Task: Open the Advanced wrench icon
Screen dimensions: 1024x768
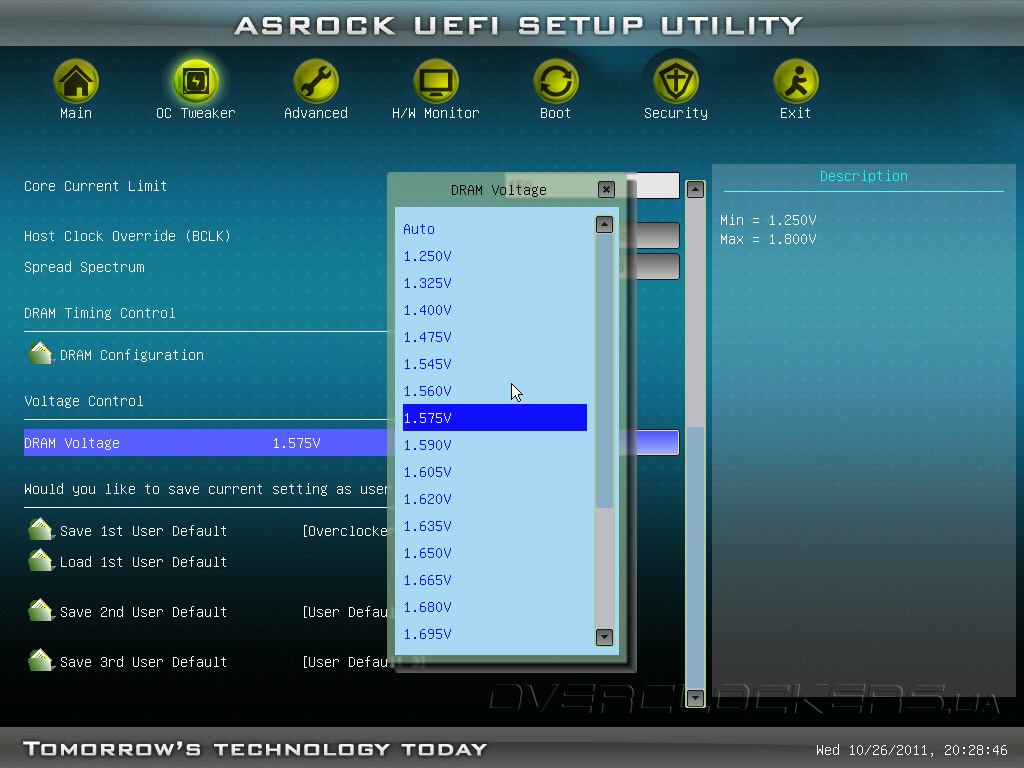Action: pos(315,81)
